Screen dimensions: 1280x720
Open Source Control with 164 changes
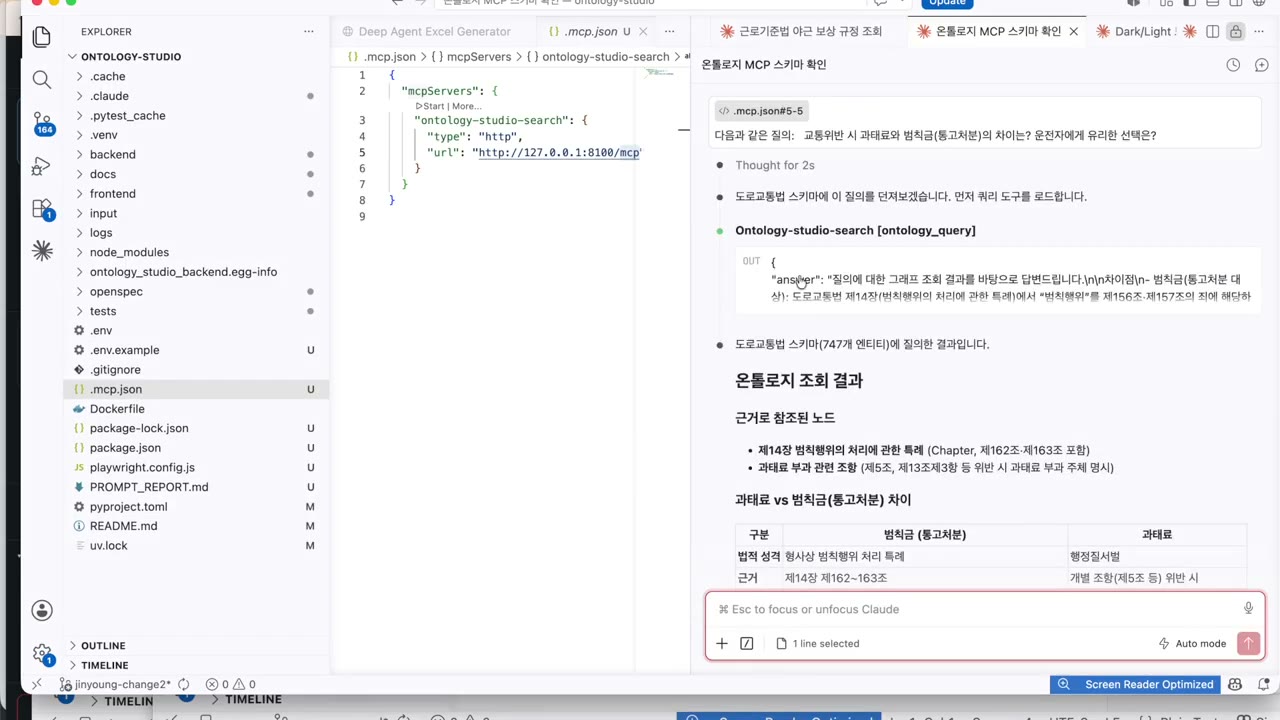pyautogui.click(x=42, y=123)
